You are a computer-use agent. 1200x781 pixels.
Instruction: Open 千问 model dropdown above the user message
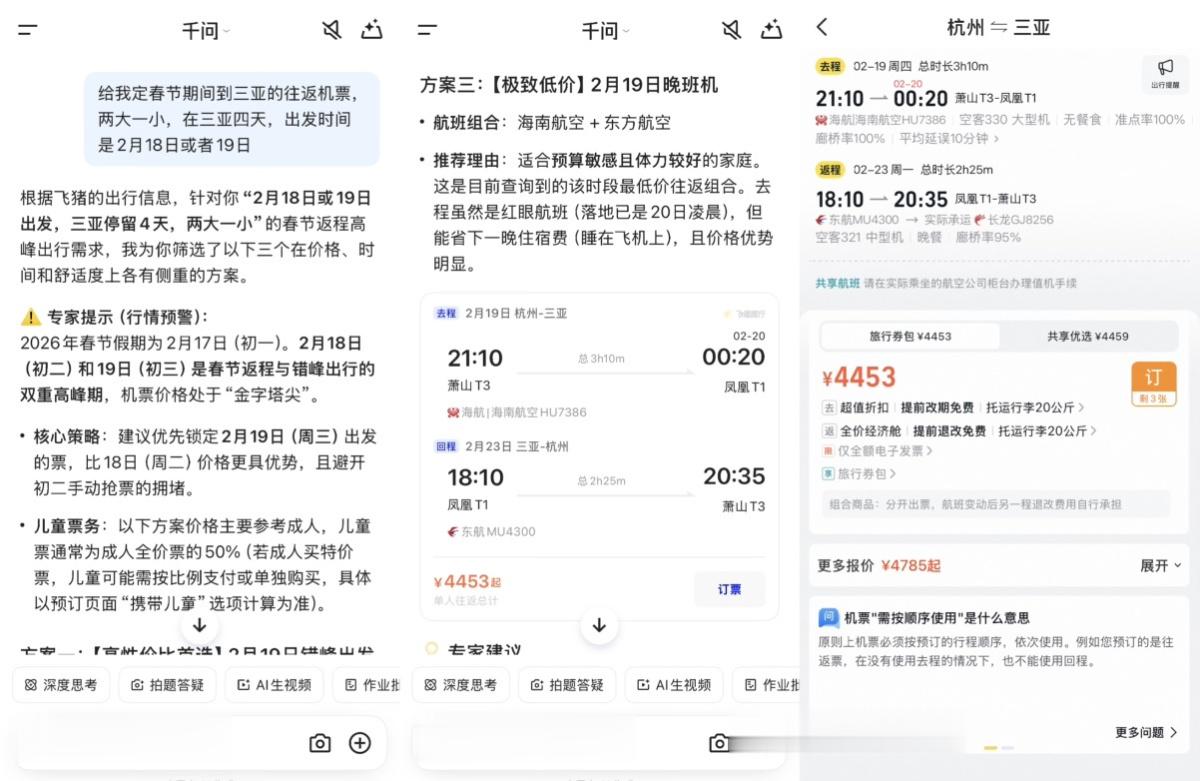(x=205, y=31)
